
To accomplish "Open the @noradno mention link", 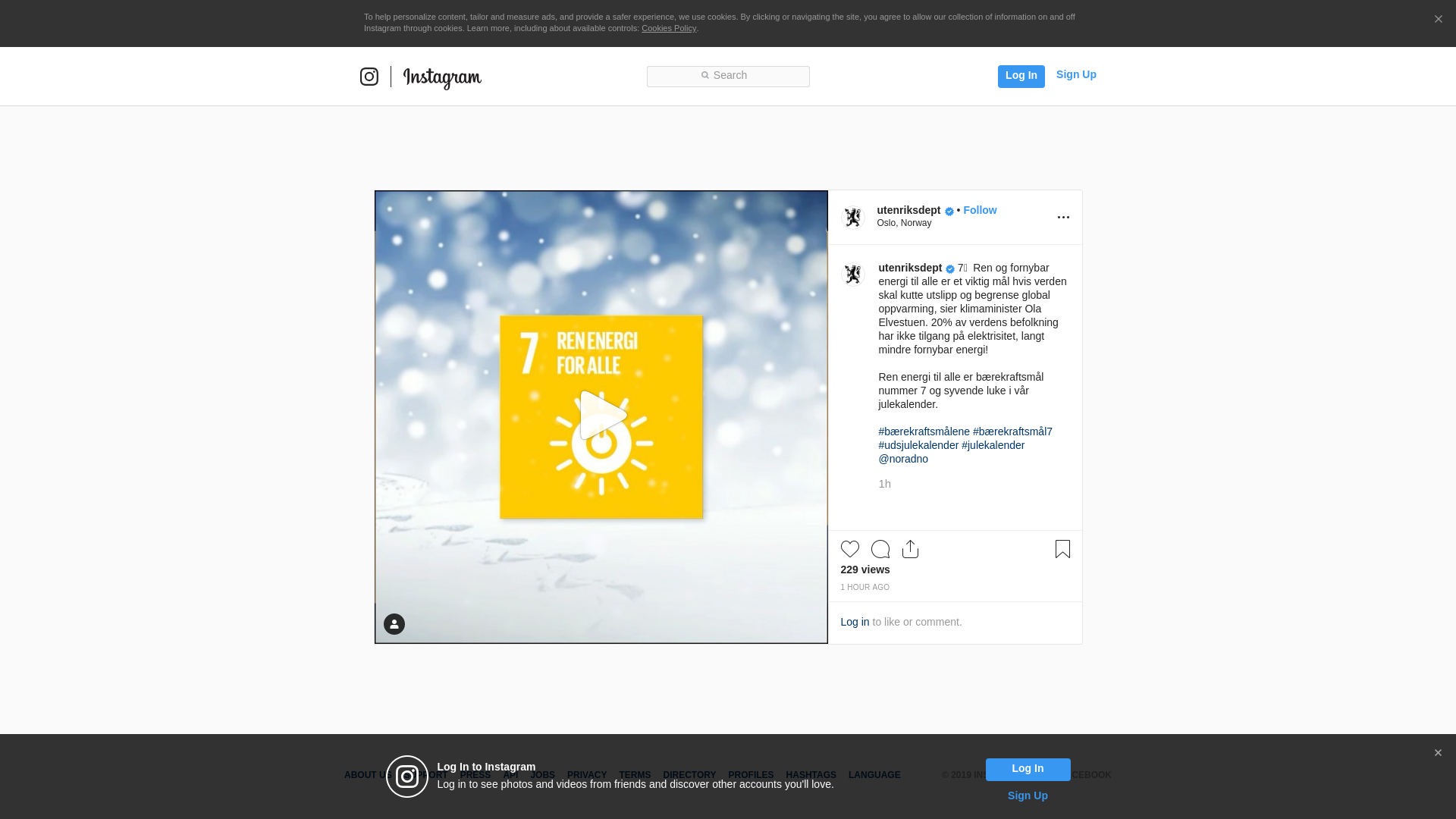I will (902, 459).
